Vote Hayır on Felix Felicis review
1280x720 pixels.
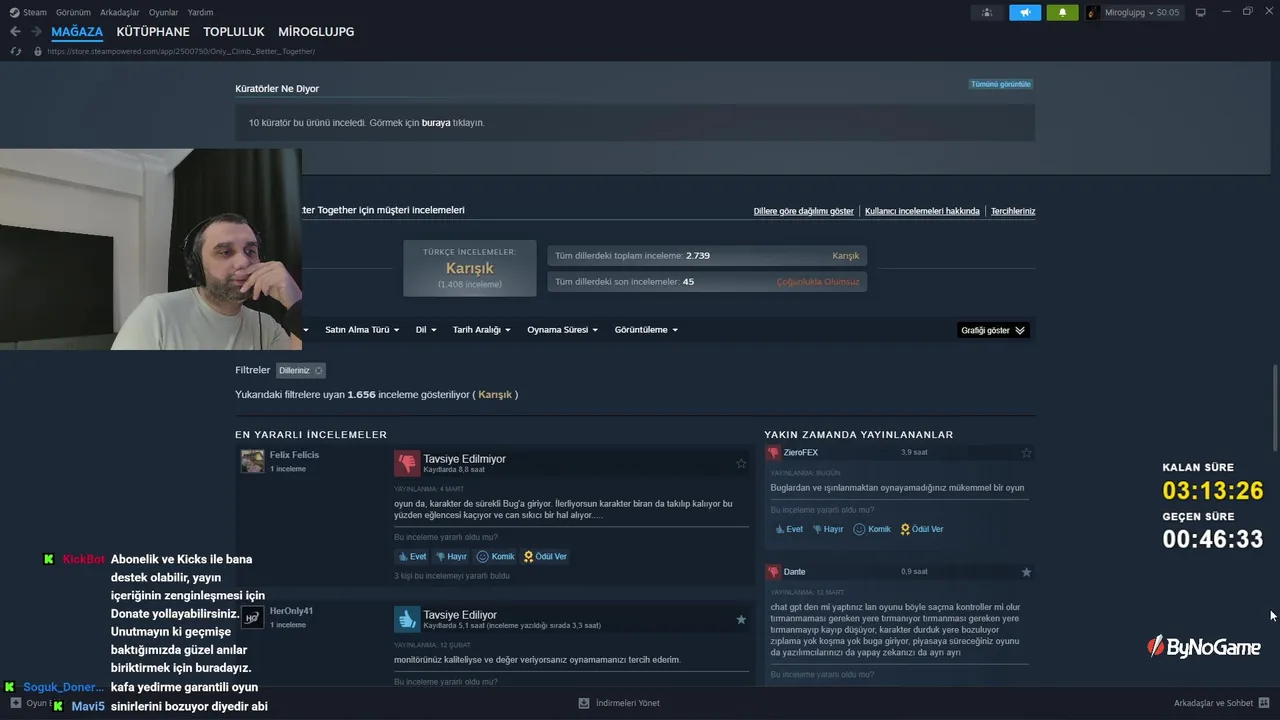point(451,557)
